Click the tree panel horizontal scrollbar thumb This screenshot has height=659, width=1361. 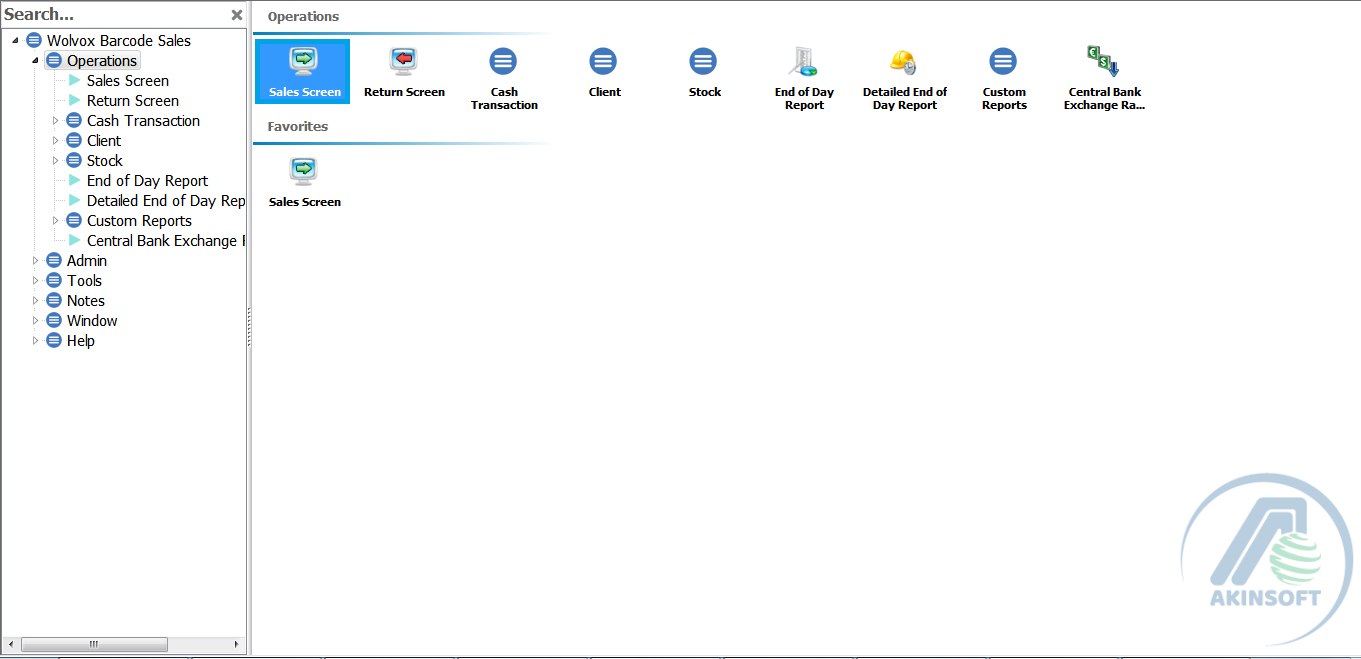[x=93, y=644]
